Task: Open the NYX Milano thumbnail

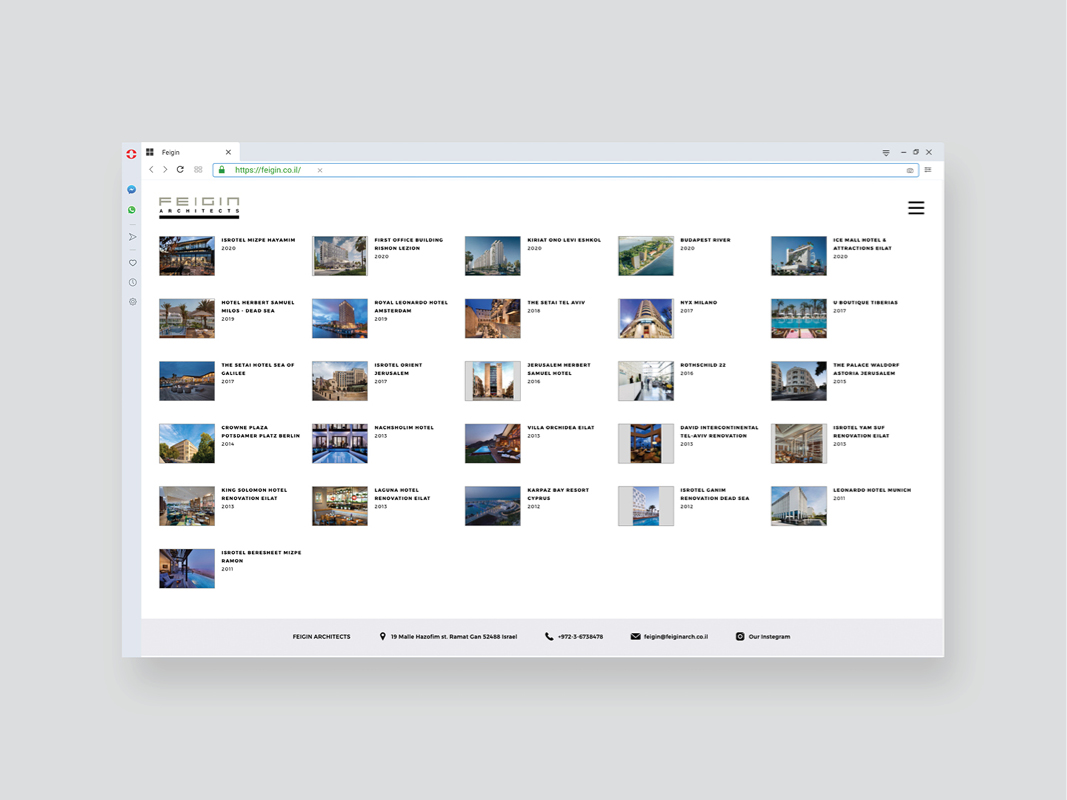Action: point(646,318)
